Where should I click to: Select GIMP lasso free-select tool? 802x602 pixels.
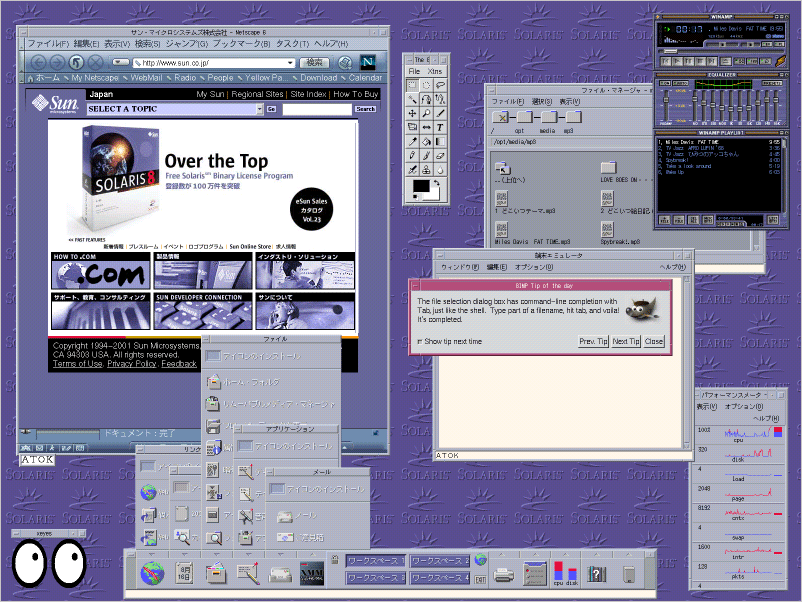click(440, 85)
